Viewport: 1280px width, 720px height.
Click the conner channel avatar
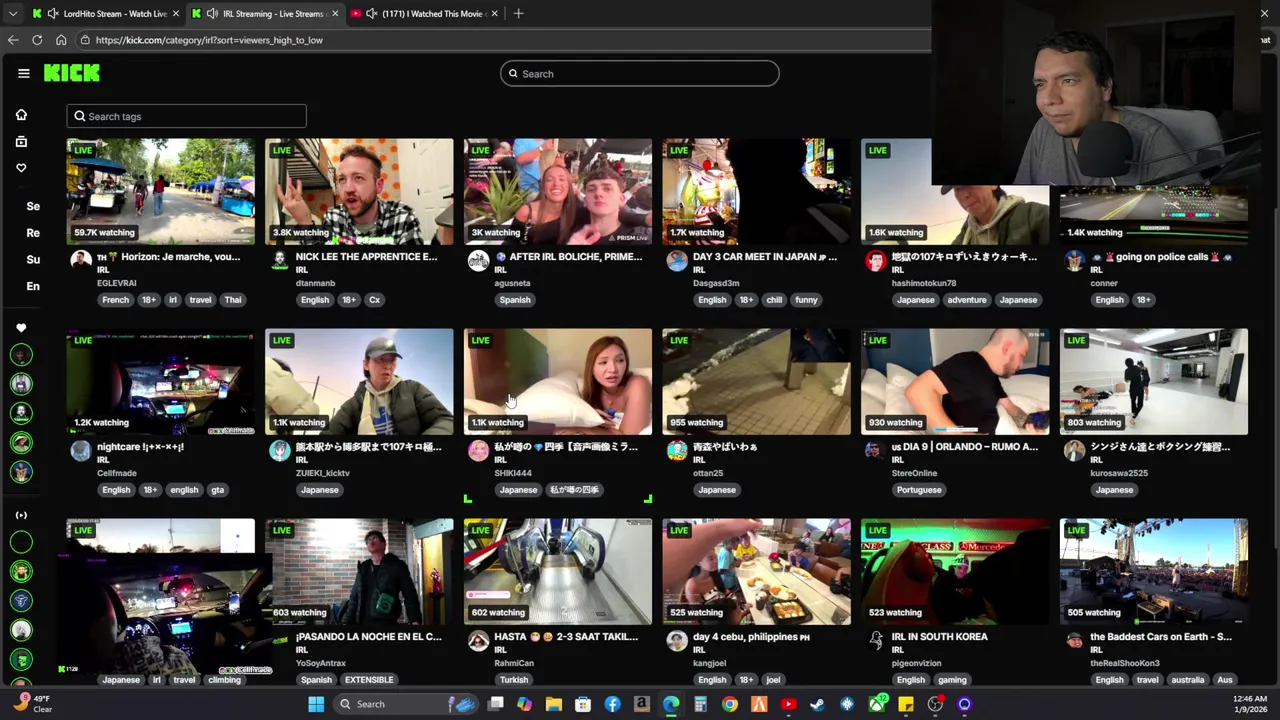tap(1074, 261)
